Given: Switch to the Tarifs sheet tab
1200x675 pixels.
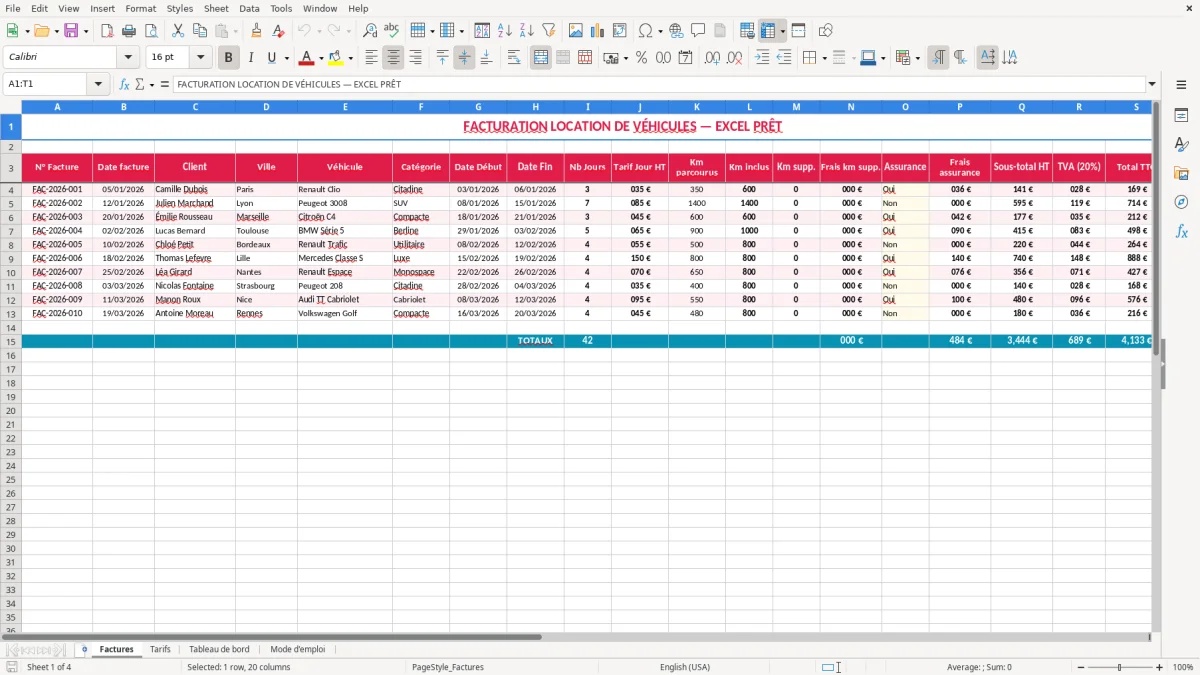Looking at the screenshot, I should click(160, 649).
